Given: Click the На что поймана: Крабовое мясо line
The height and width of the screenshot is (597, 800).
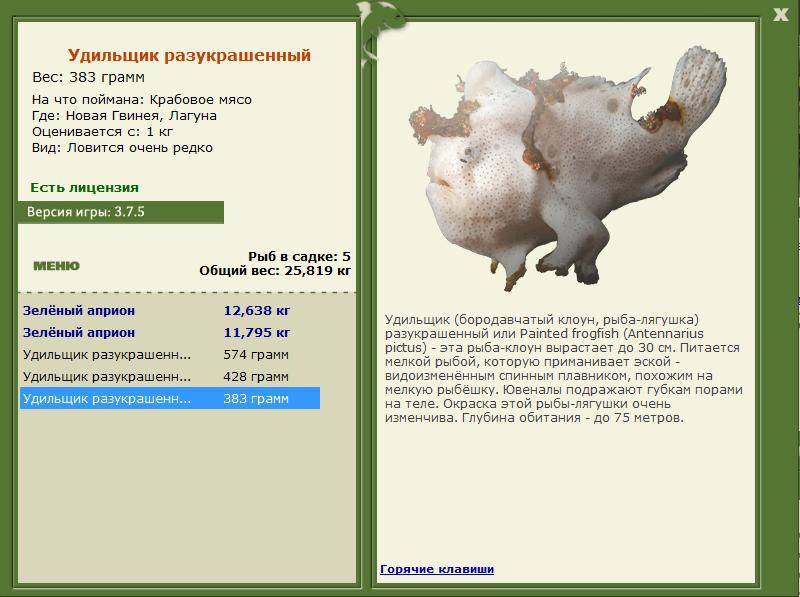Looking at the screenshot, I should [142, 100].
